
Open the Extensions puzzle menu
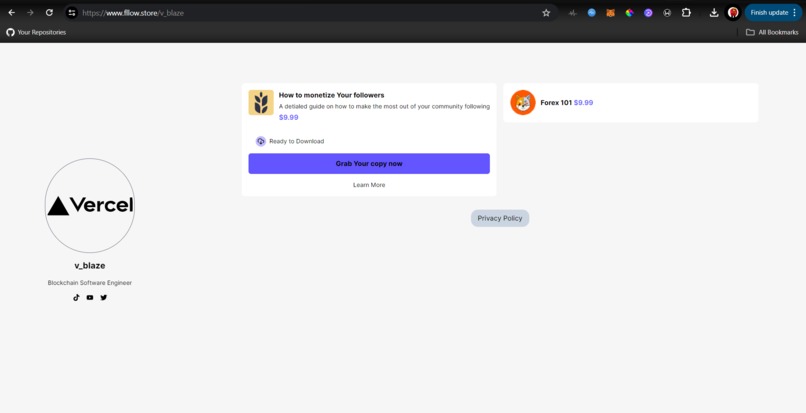click(686, 13)
